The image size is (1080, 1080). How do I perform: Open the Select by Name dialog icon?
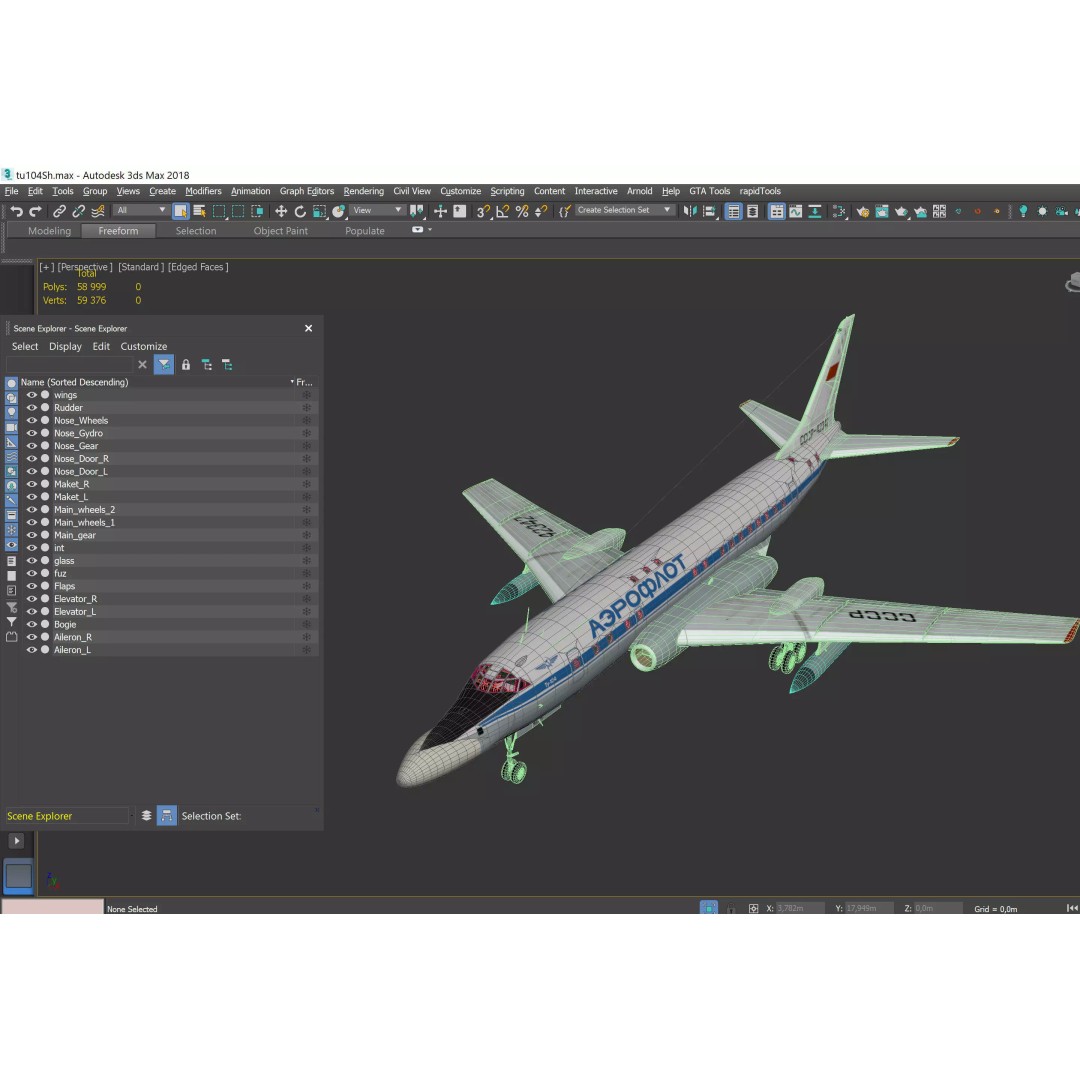[x=200, y=211]
